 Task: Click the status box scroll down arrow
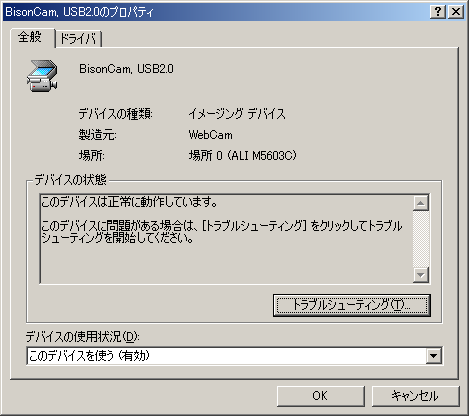pyautogui.click(x=420, y=275)
